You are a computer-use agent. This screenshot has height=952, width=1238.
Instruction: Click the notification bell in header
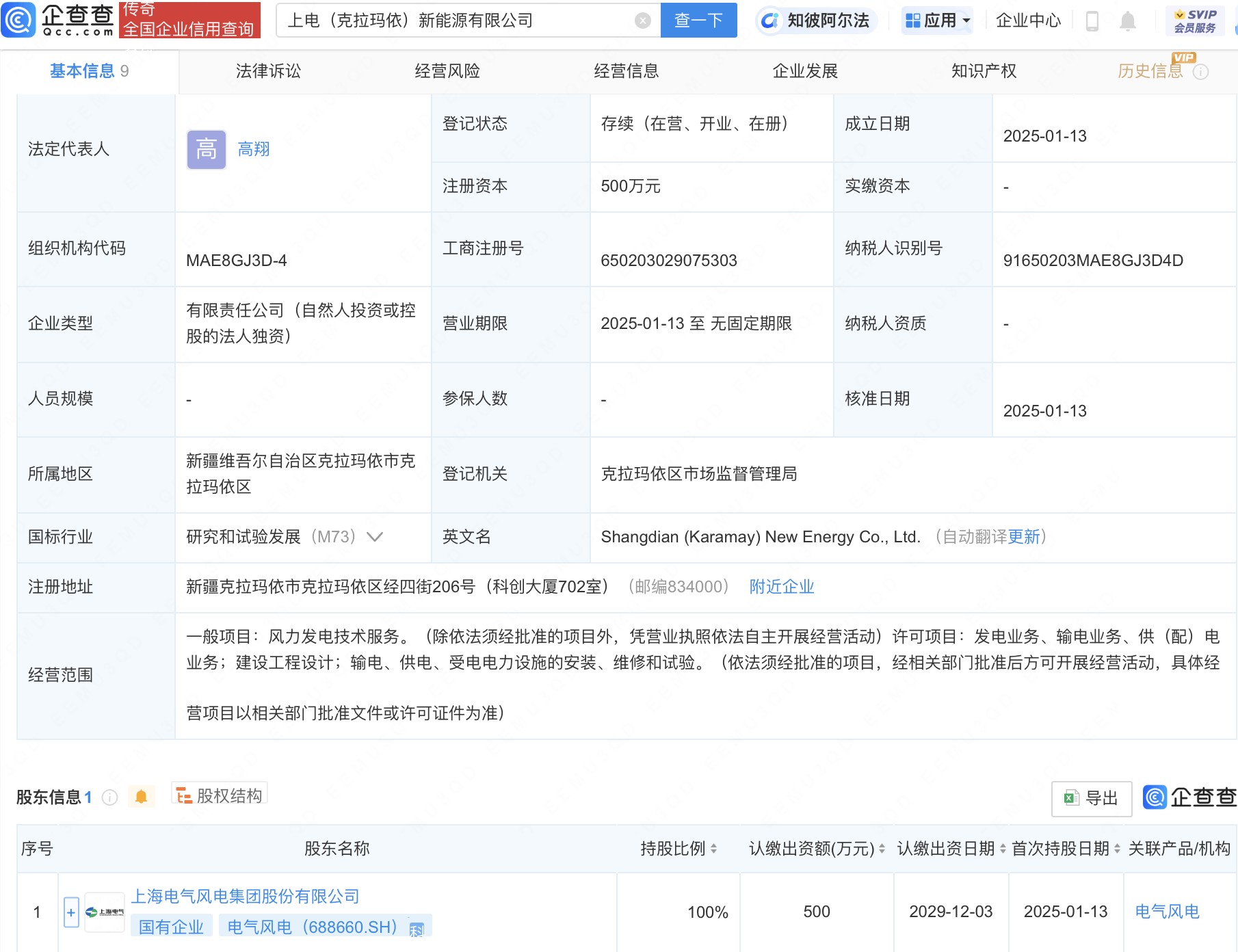tap(1127, 21)
